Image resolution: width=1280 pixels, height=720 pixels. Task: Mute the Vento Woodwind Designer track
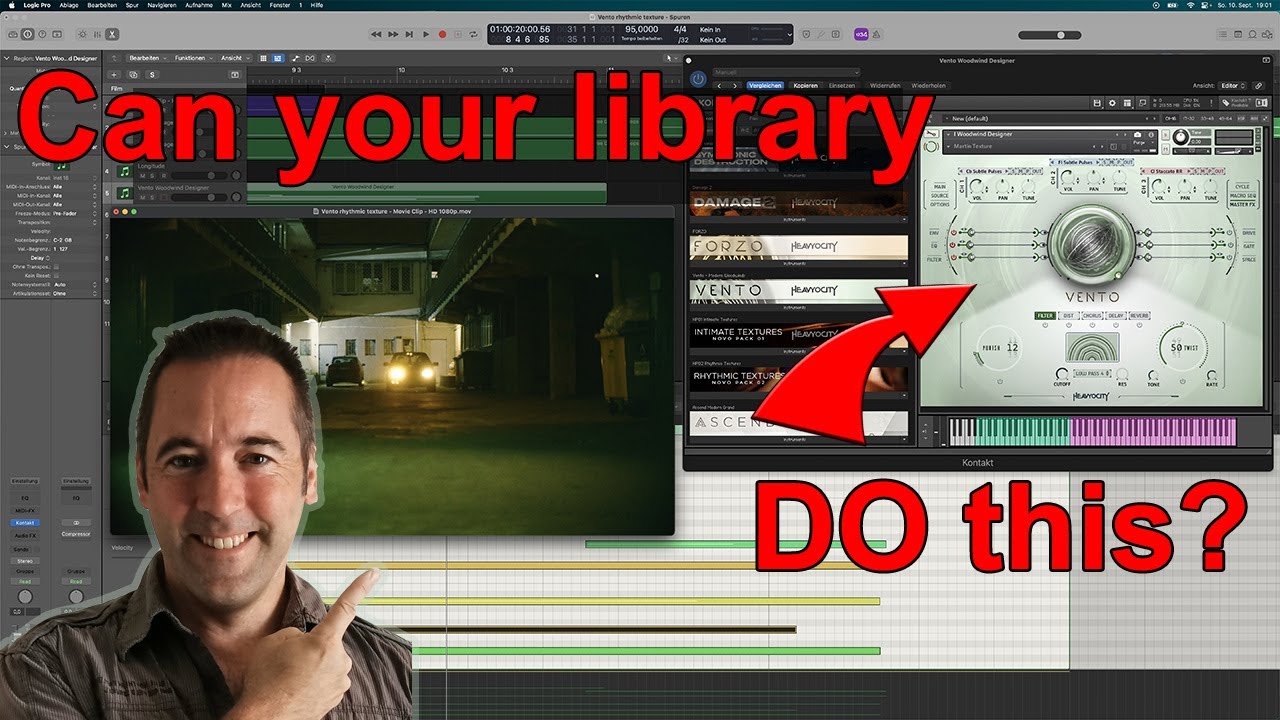point(142,197)
